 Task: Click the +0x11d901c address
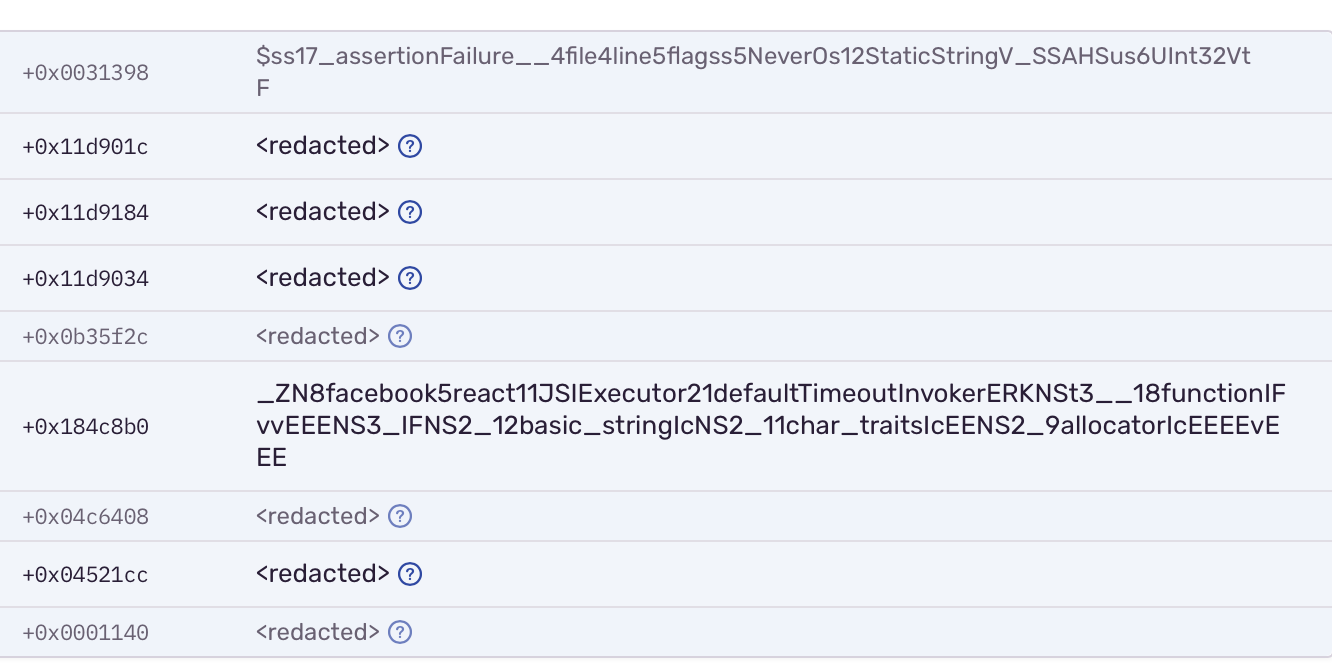[x=85, y=147]
